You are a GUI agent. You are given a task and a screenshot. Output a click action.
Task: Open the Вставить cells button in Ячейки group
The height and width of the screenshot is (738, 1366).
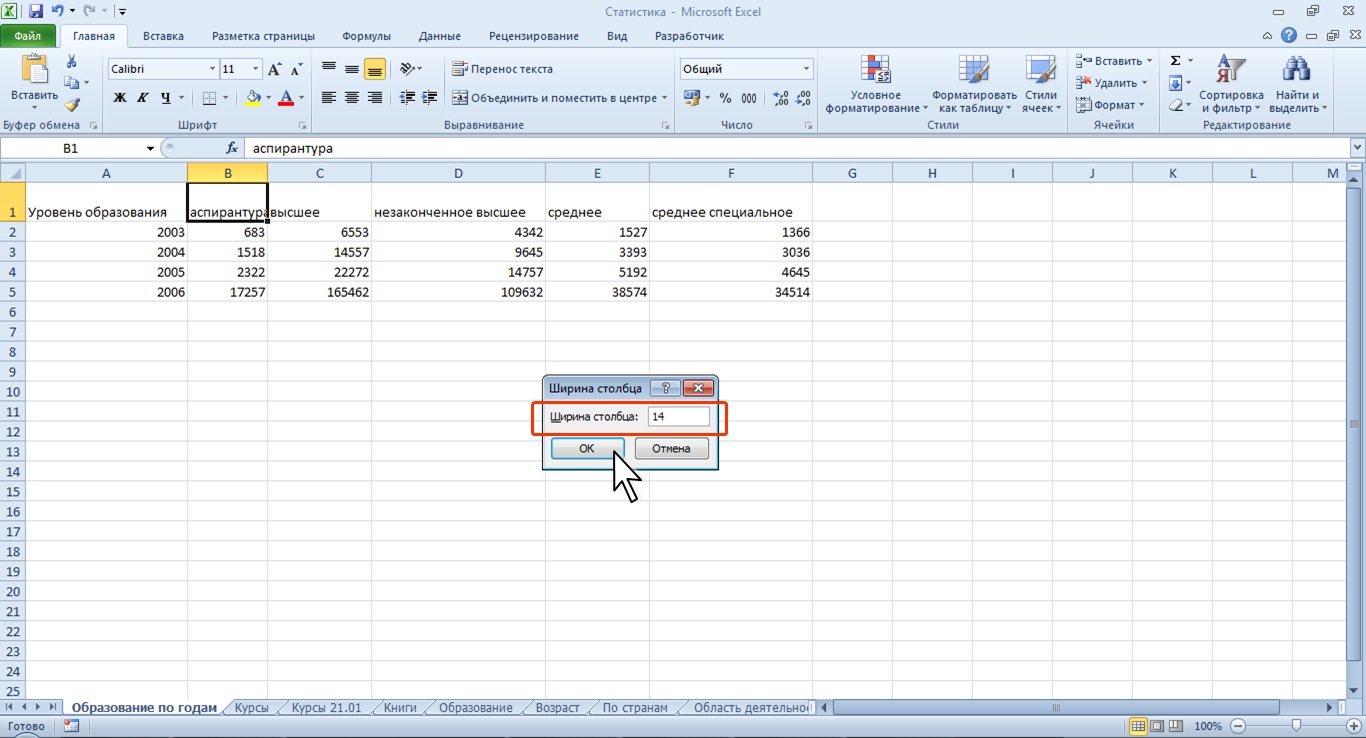[1114, 61]
